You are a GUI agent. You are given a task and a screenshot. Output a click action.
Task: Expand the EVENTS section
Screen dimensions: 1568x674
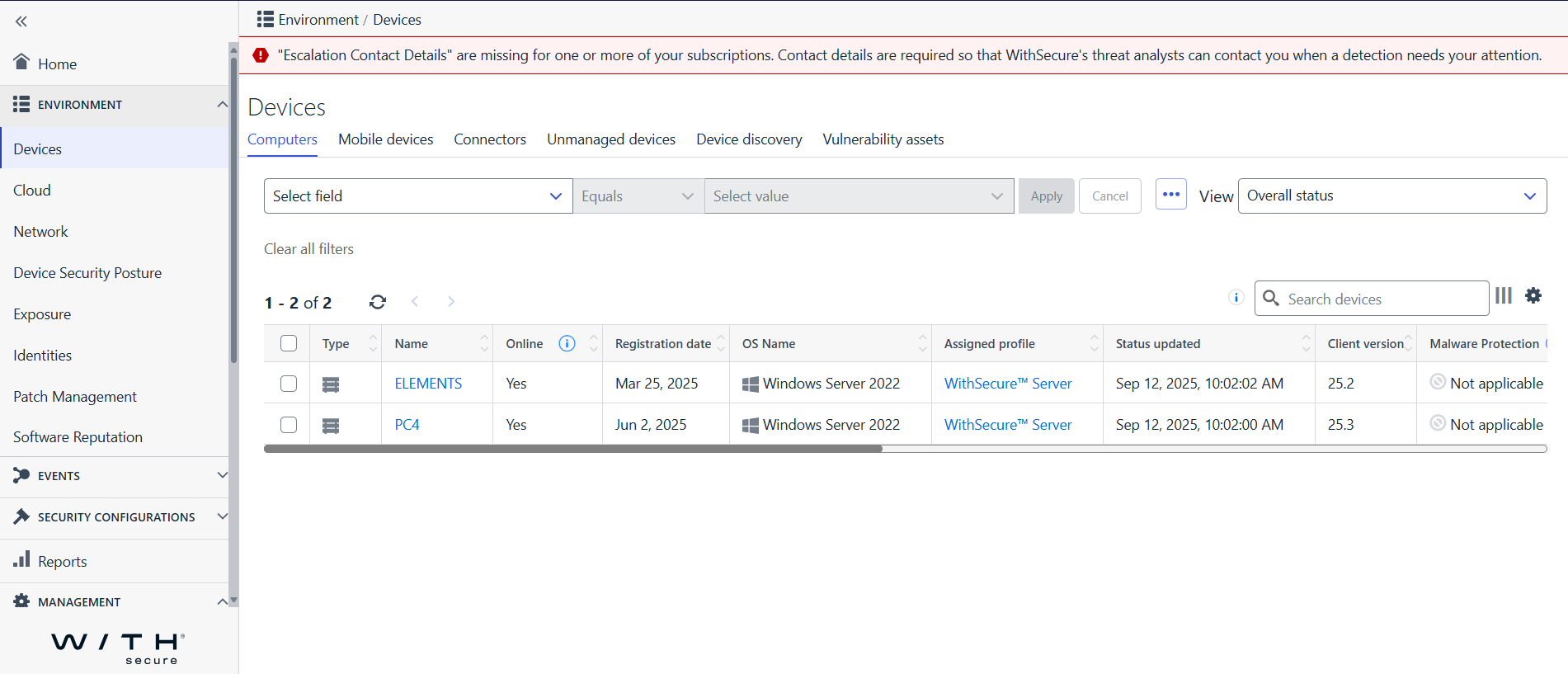pos(222,474)
